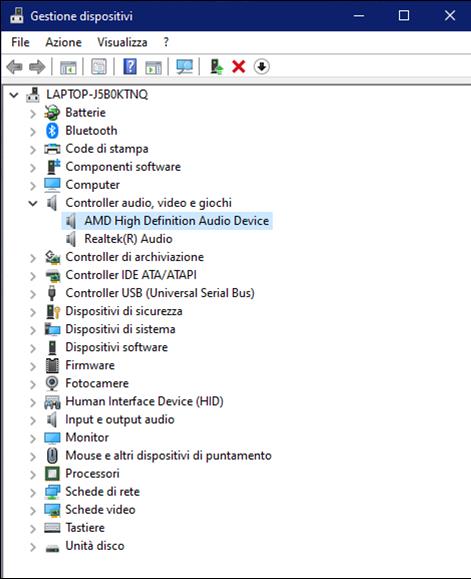Select the Dispositivi di sicurezza label
The height and width of the screenshot is (579, 471).
(124, 311)
